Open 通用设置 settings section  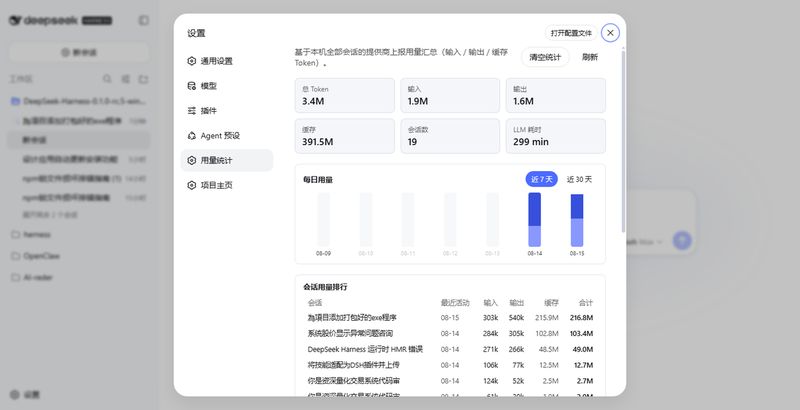coord(227,61)
